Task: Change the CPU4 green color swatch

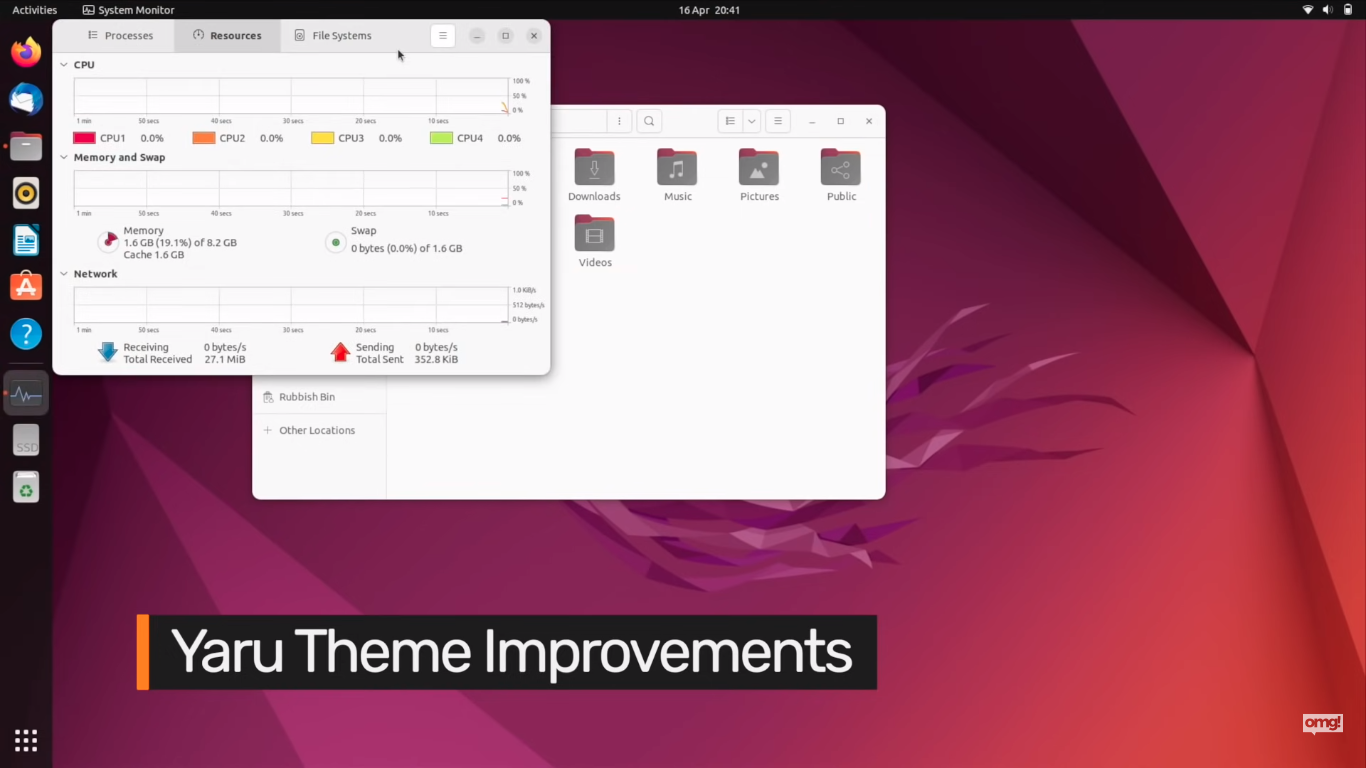Action: click(441, 138)
